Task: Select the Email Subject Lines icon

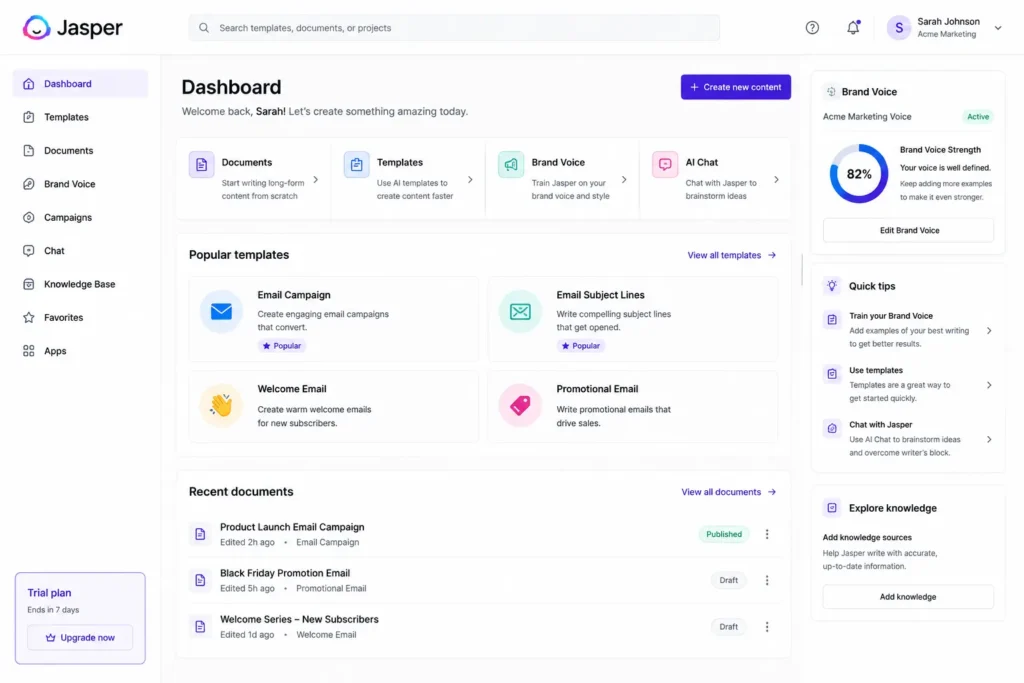Action: 520,311
